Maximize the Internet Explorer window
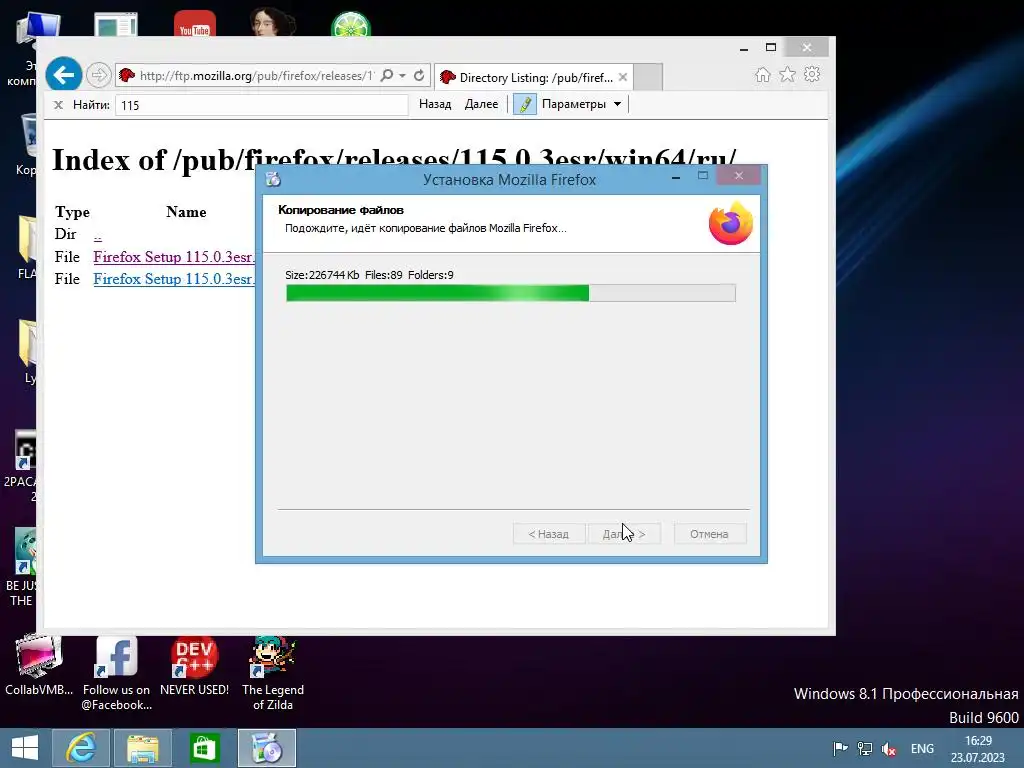Screen dimensions: 1024x768 [771, 48]
